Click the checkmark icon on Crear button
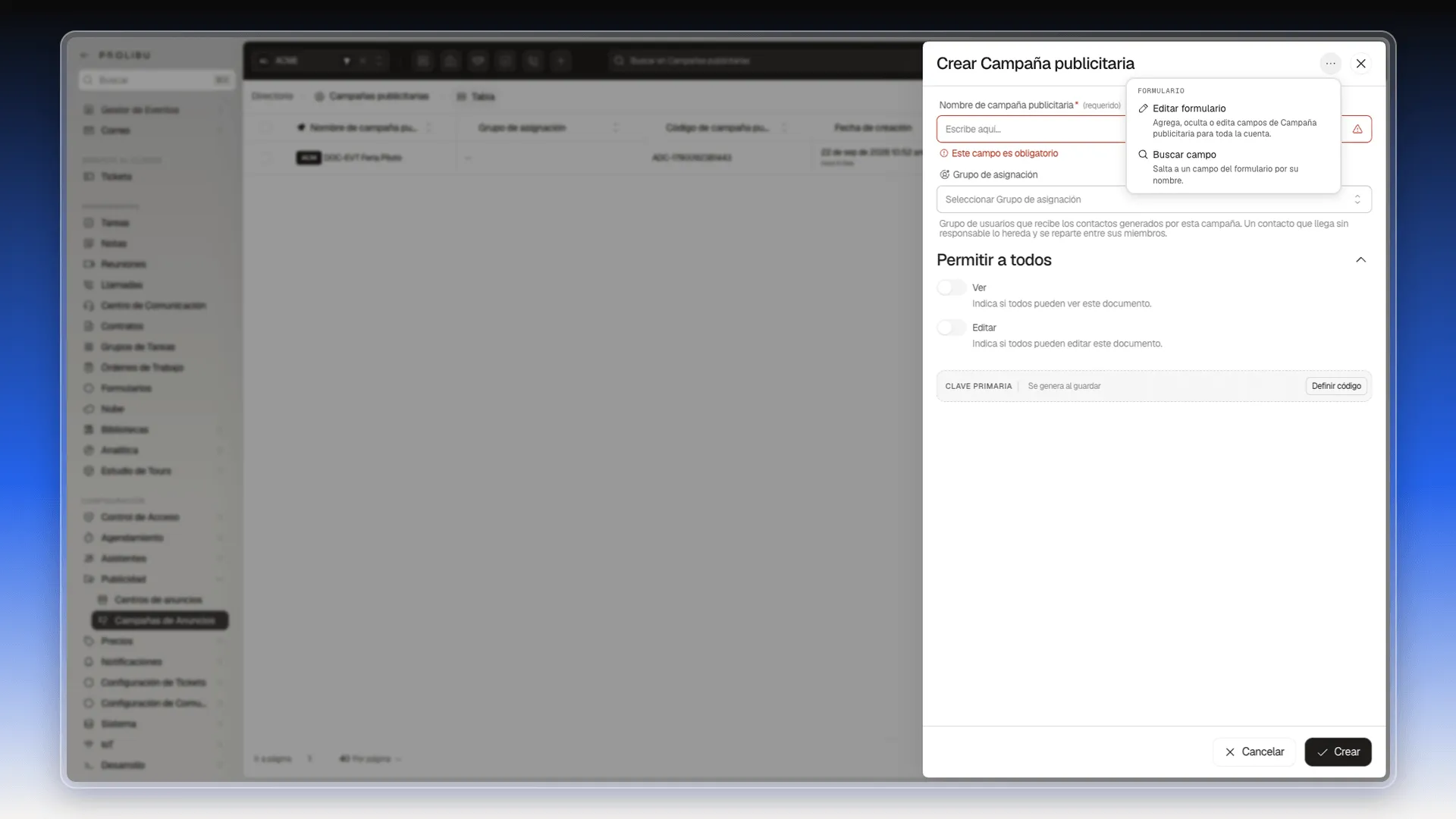The image size is (1456, 819). [1323, 752]
